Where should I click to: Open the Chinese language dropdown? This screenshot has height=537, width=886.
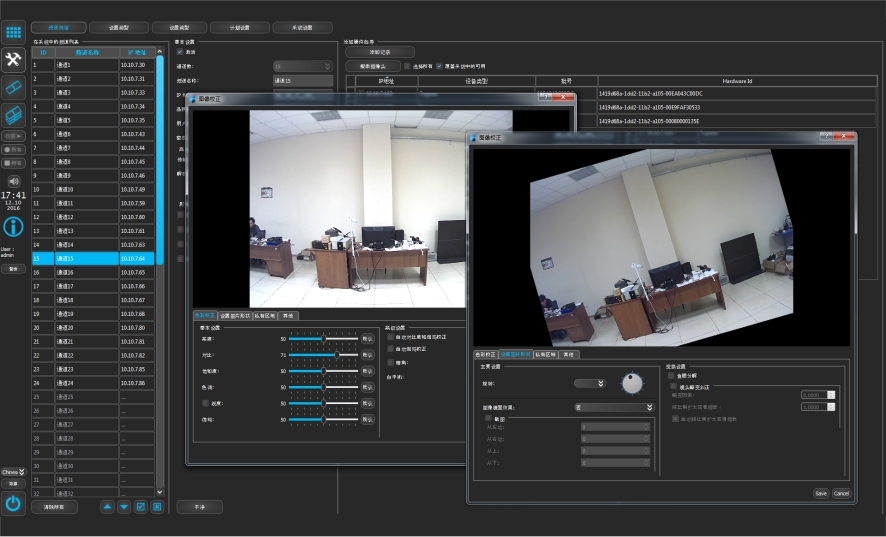pos(13,471)
